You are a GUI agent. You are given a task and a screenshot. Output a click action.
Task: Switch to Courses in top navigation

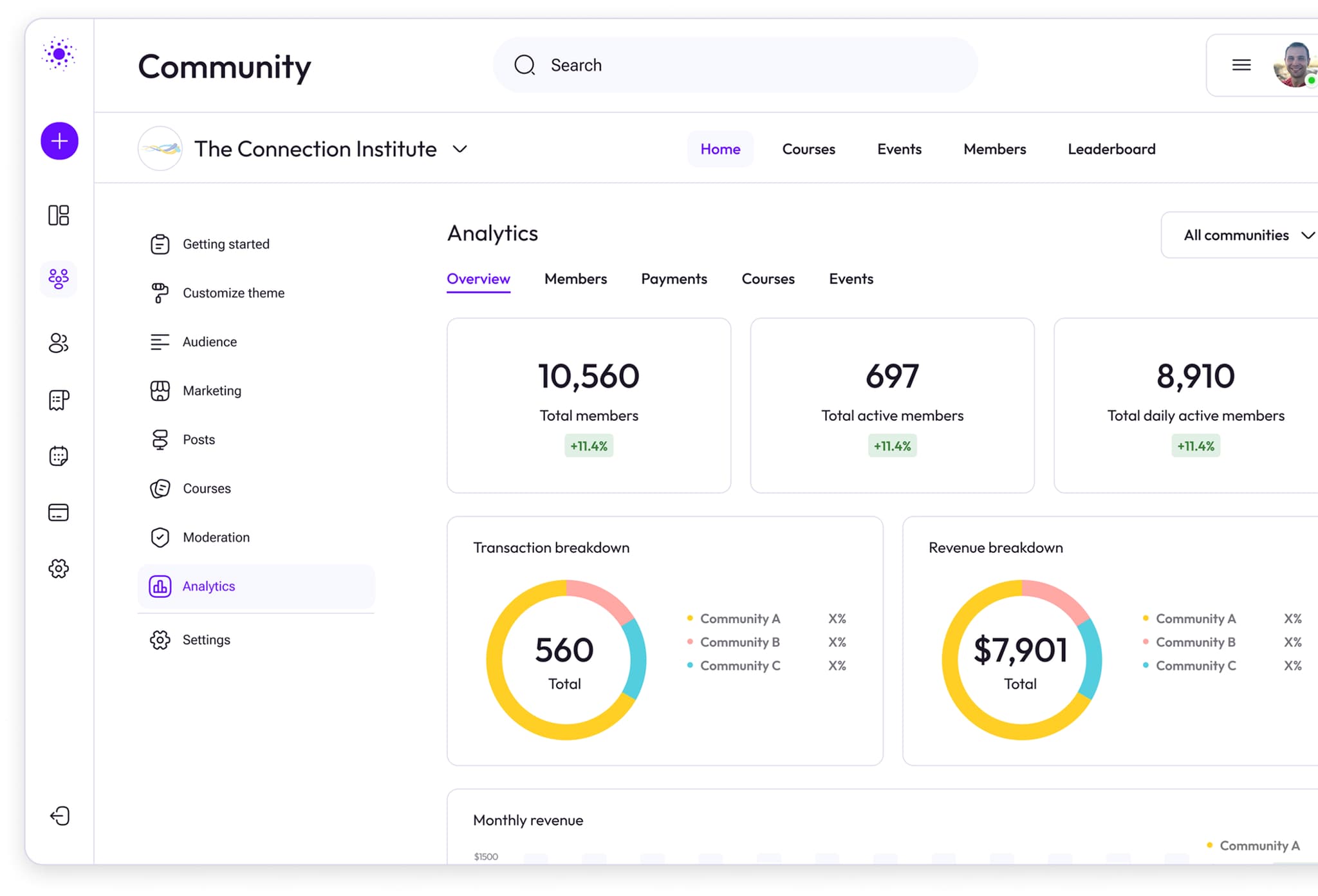[808, 149]
